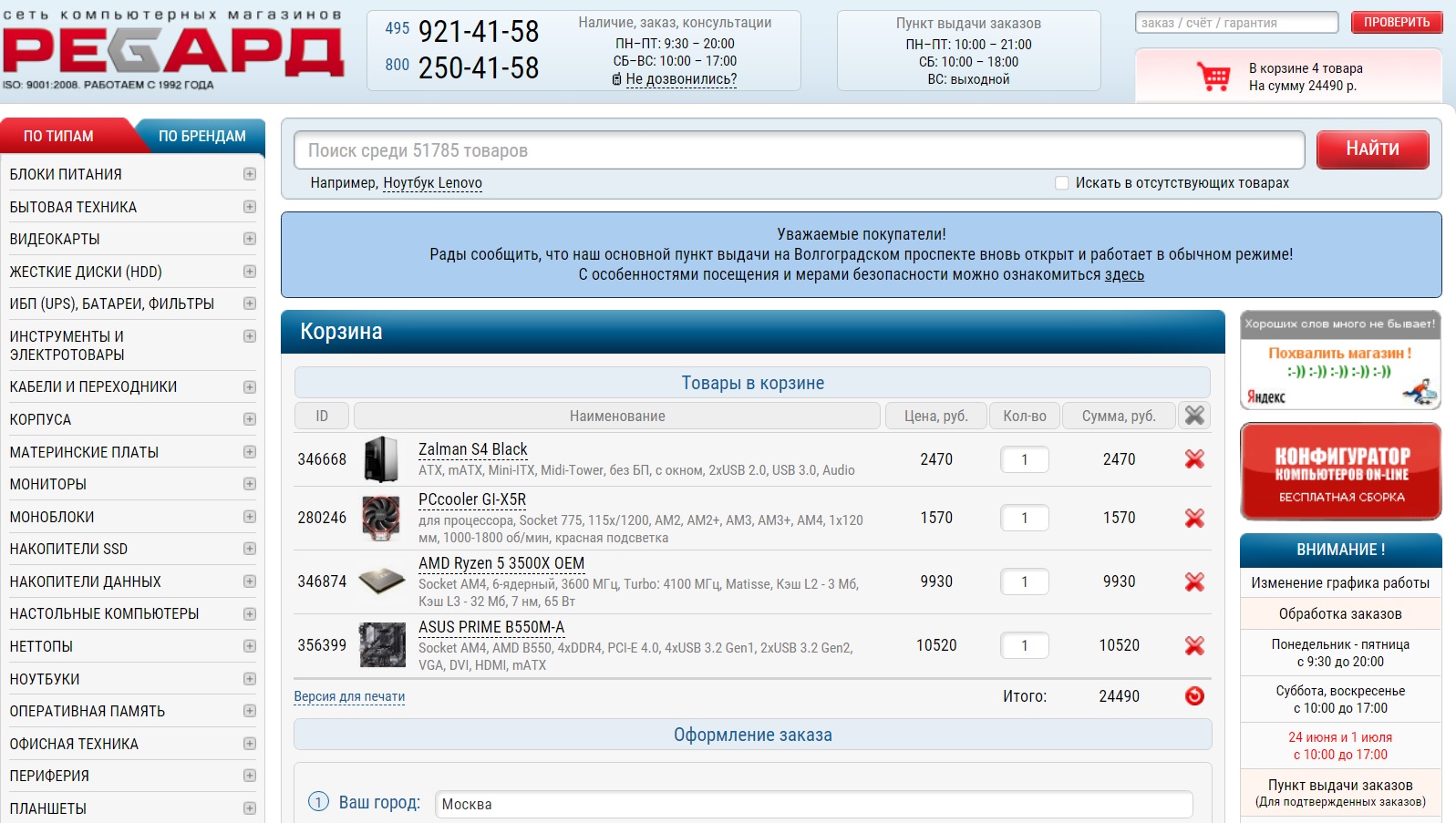Edit quantity field for PCcooler GI-X5R
Viewport: 1456px width, 823px height.
(x=1025, y=518)
